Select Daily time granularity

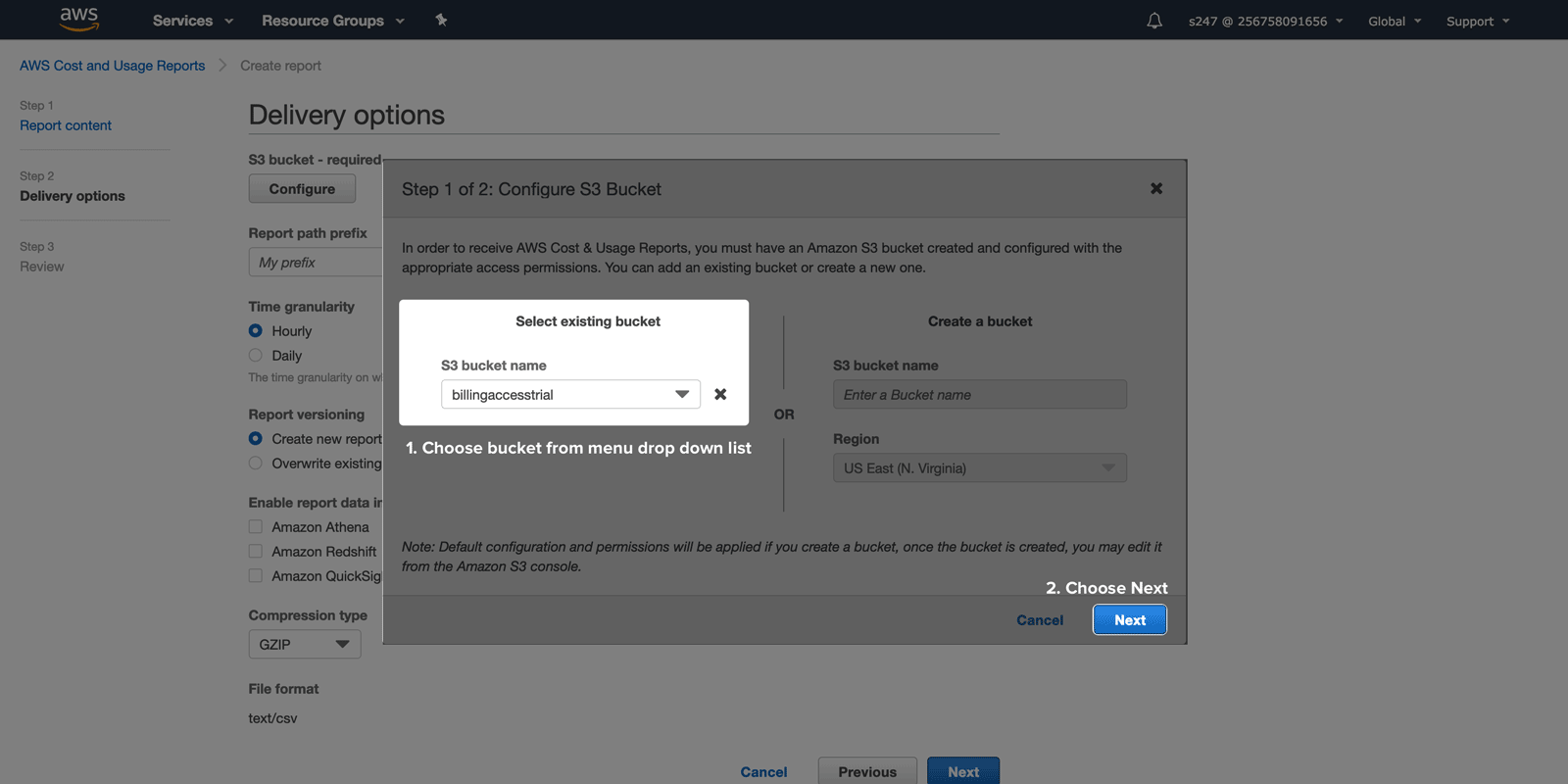click(256, 355)
